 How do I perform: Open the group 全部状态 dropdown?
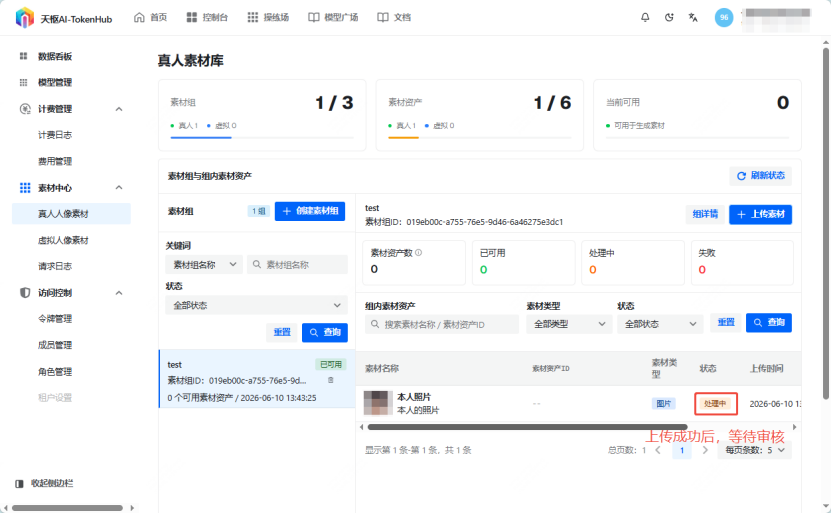[257, 305]
